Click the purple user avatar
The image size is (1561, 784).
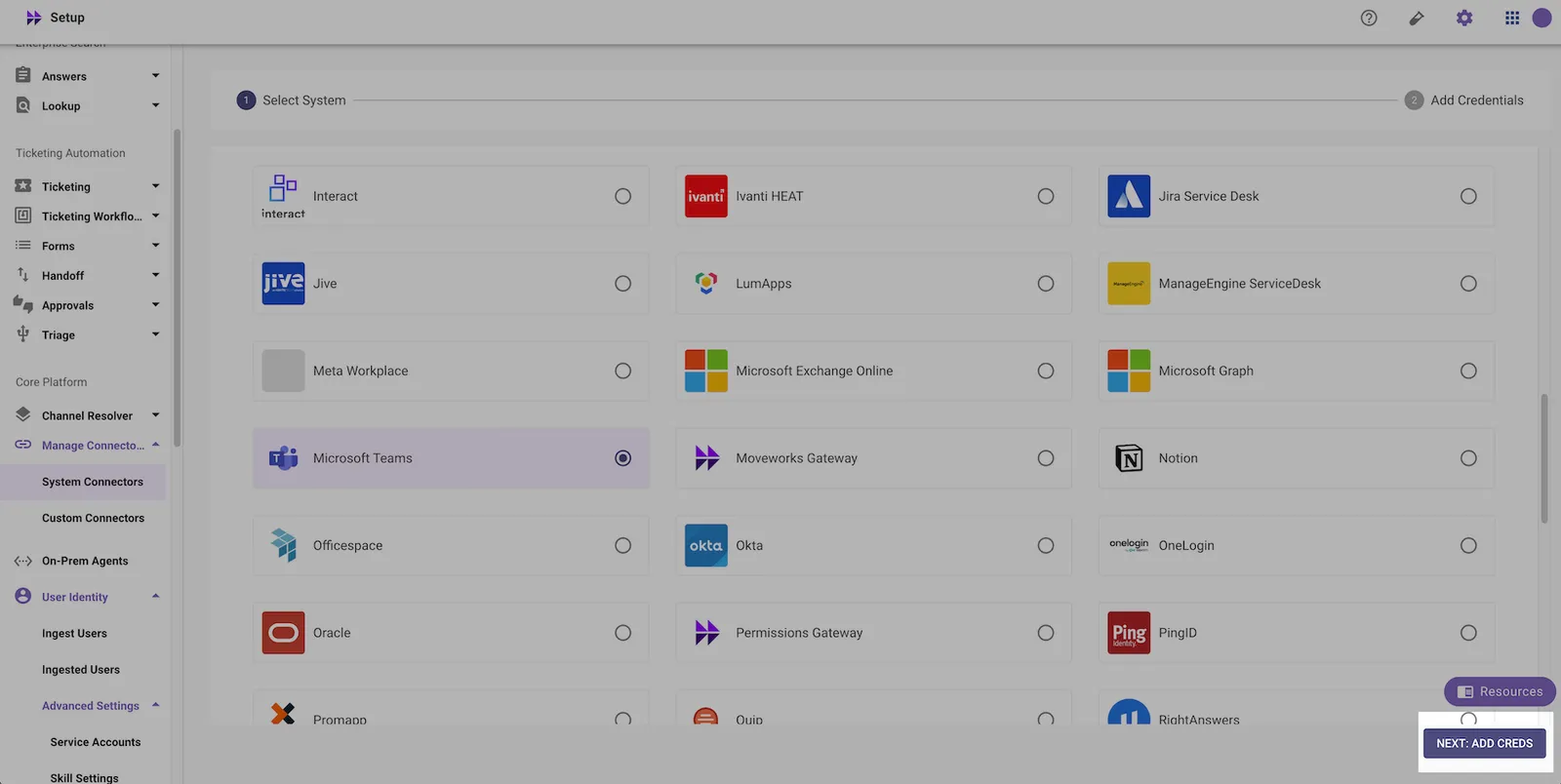pyautogui.click(x=1541, y=18)
